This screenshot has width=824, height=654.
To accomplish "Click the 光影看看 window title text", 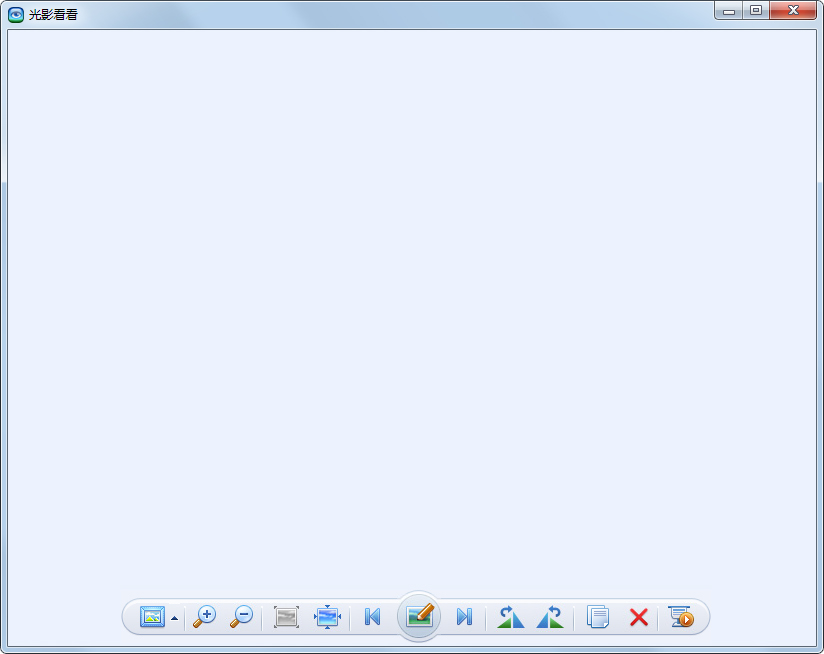I will coord(53,14).
